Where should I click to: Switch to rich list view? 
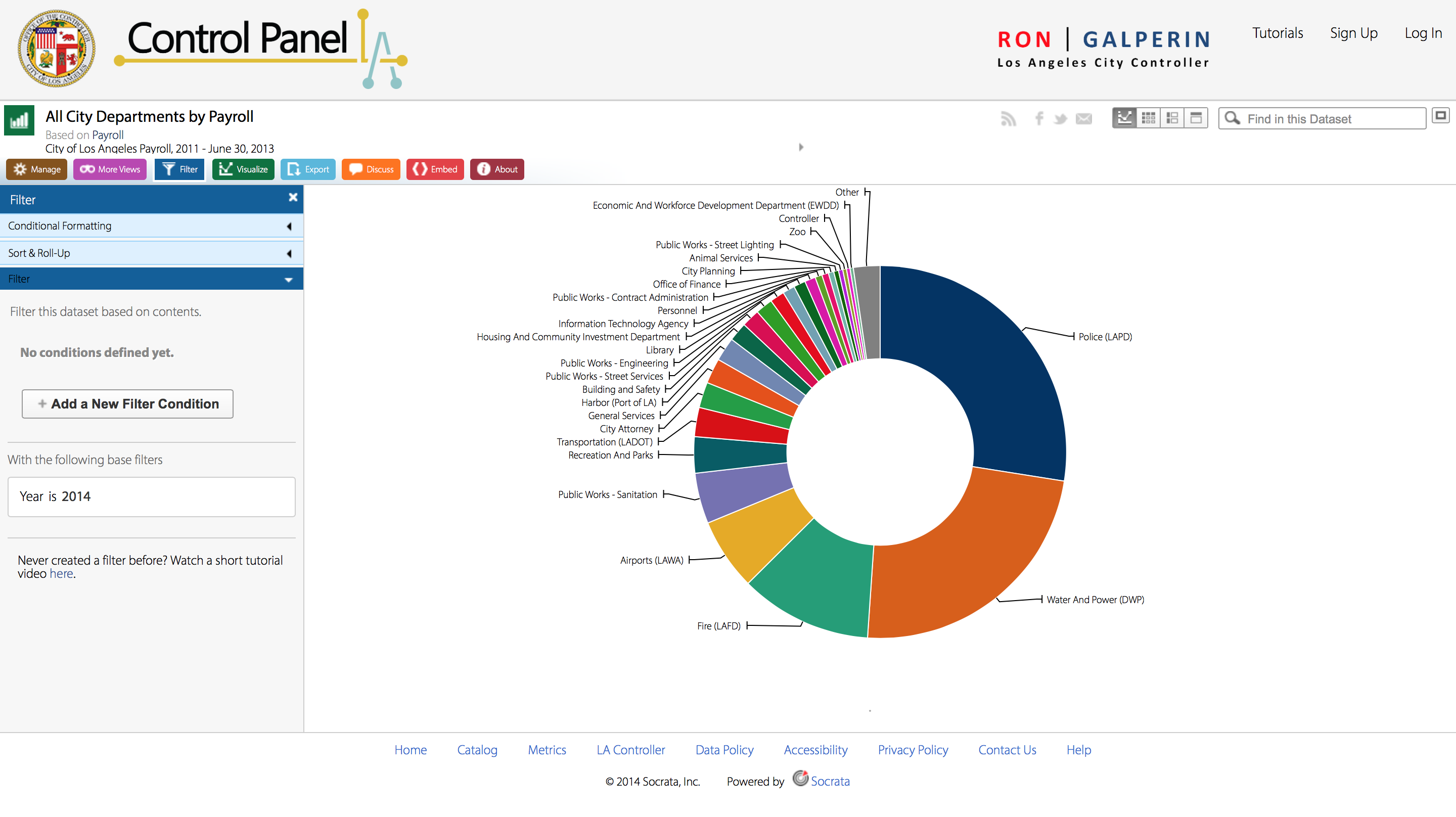pyautogui.click(x=1172, y=118)
